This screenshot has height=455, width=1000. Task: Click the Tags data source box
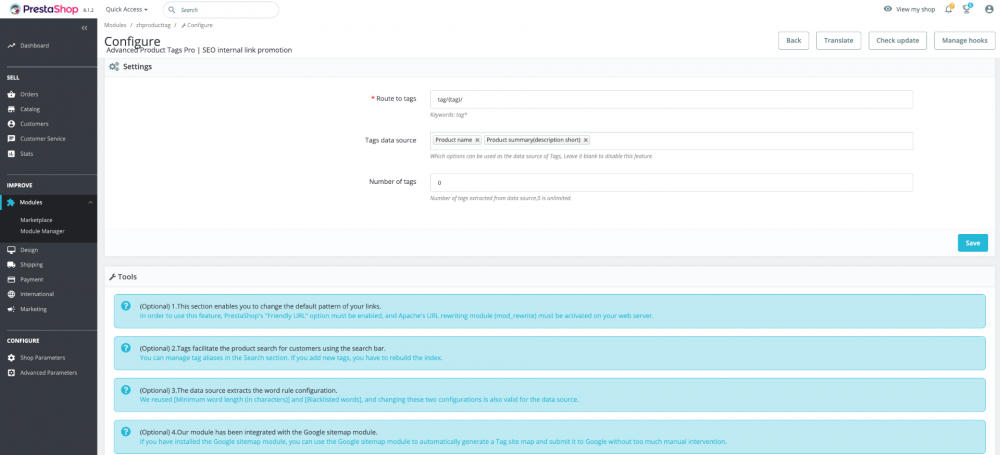[672, 141]
